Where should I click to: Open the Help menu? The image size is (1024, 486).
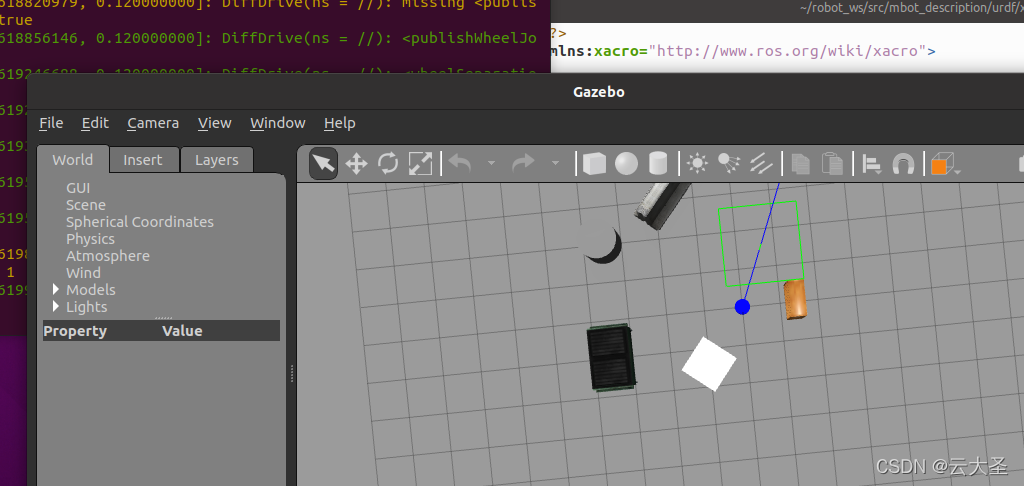(x=340, y=123)
